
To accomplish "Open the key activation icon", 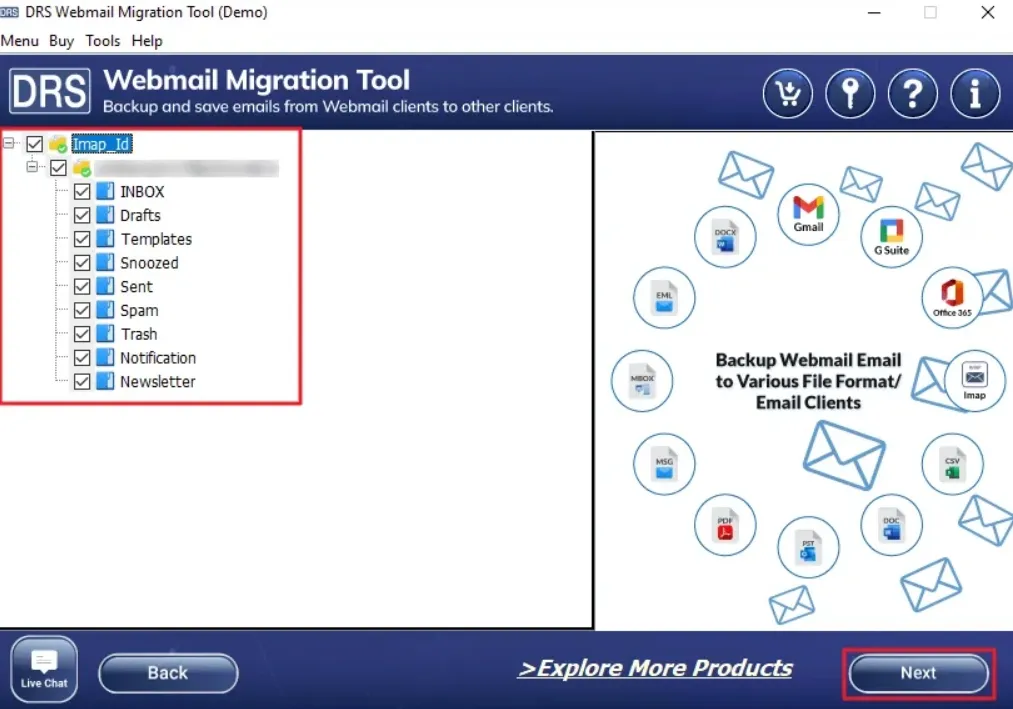I will tap(850, 95).
